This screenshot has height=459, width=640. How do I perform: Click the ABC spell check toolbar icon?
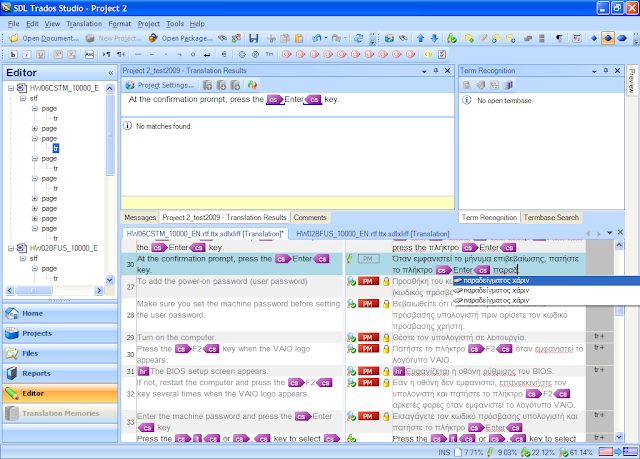point(89,54)
